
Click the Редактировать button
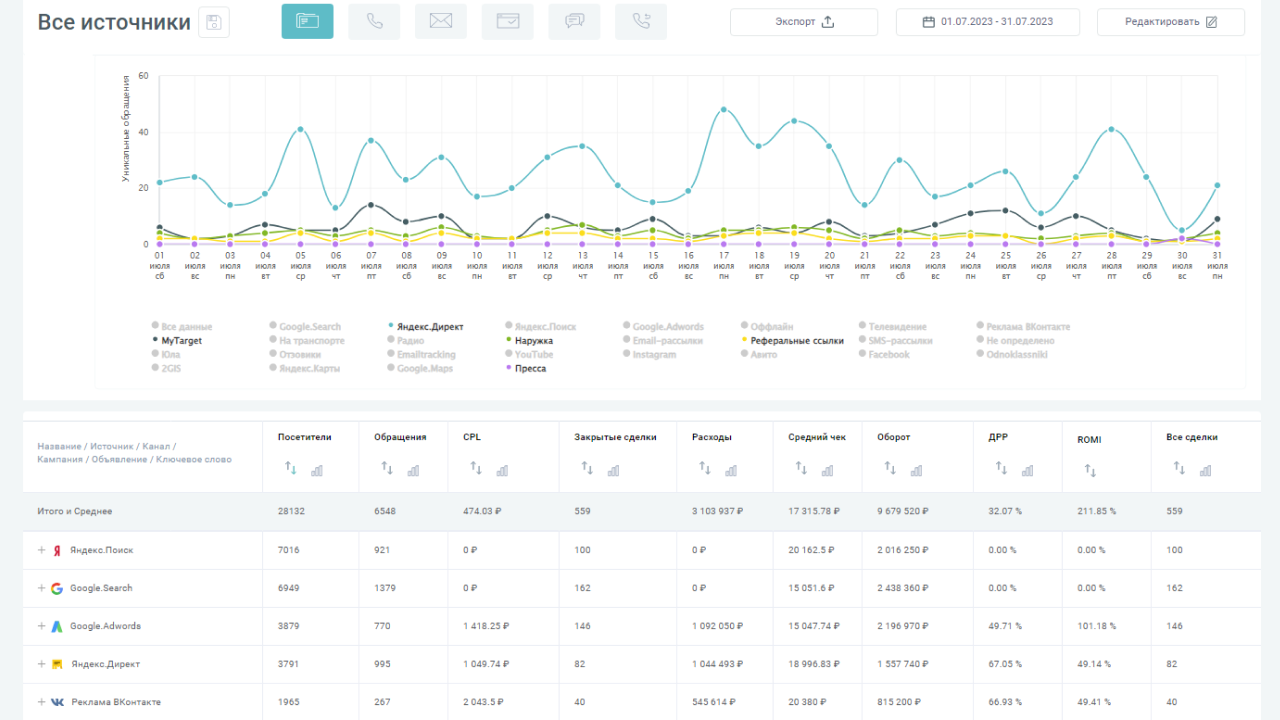pos(1170,22)
